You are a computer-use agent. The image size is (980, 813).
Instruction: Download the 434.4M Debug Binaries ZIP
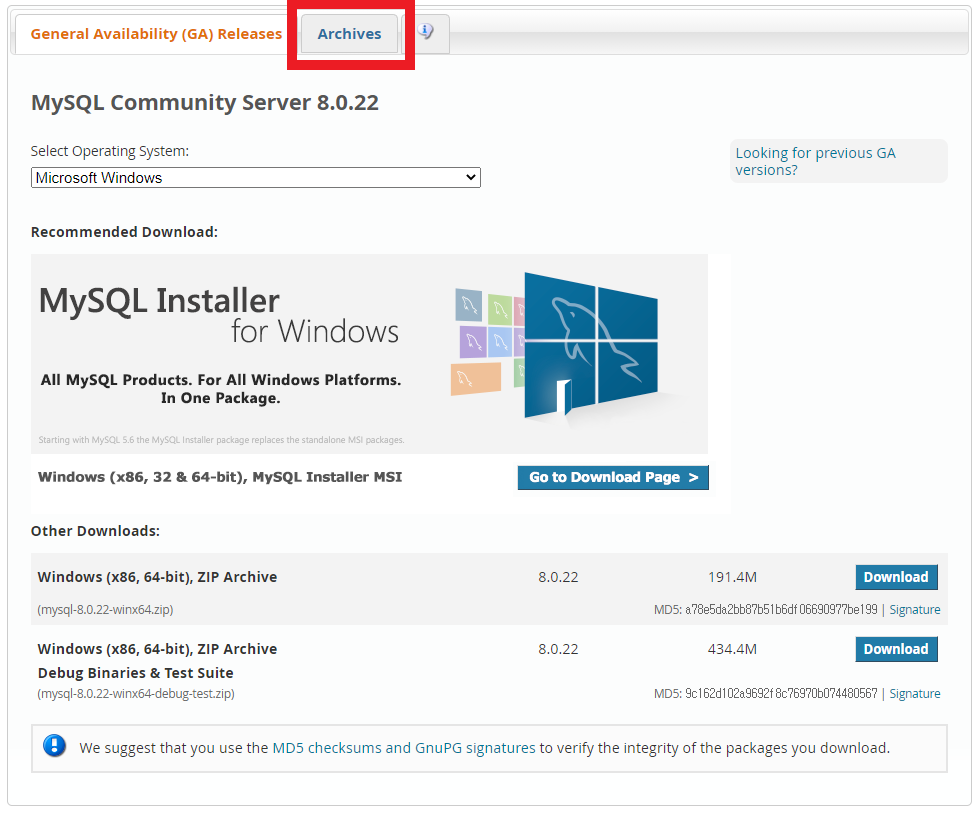point(896,649)
